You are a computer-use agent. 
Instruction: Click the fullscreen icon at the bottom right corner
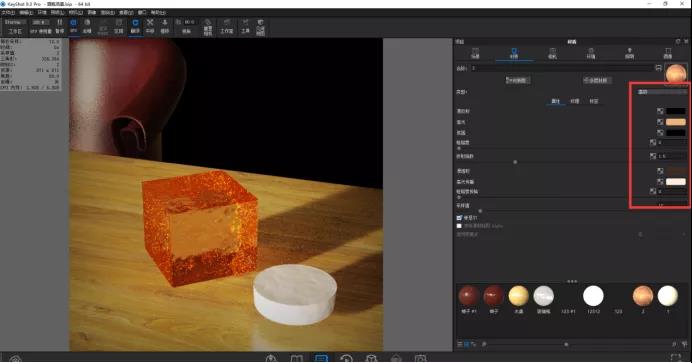[x=676, y=358]
